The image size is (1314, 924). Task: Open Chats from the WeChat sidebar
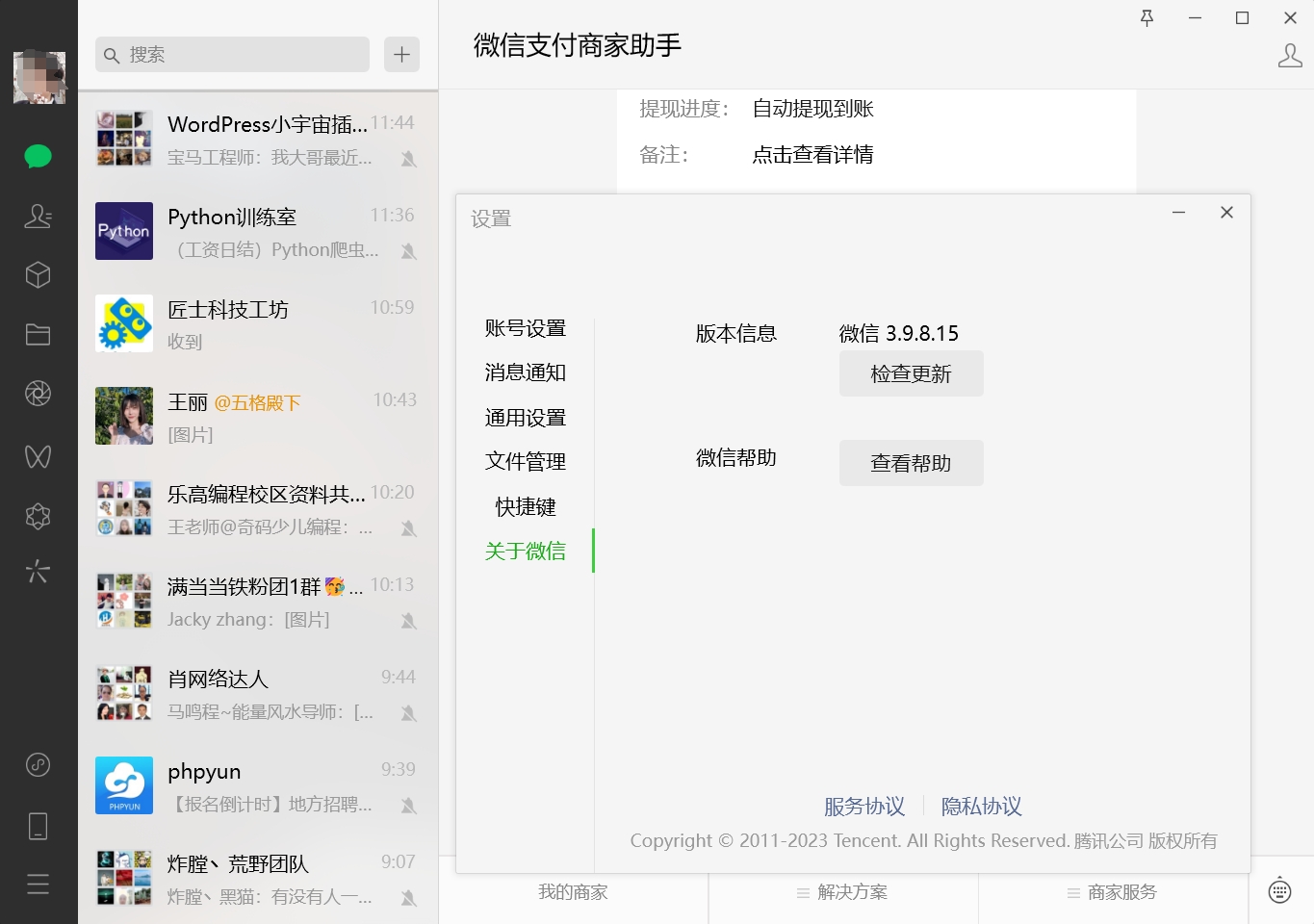[39, 155]
